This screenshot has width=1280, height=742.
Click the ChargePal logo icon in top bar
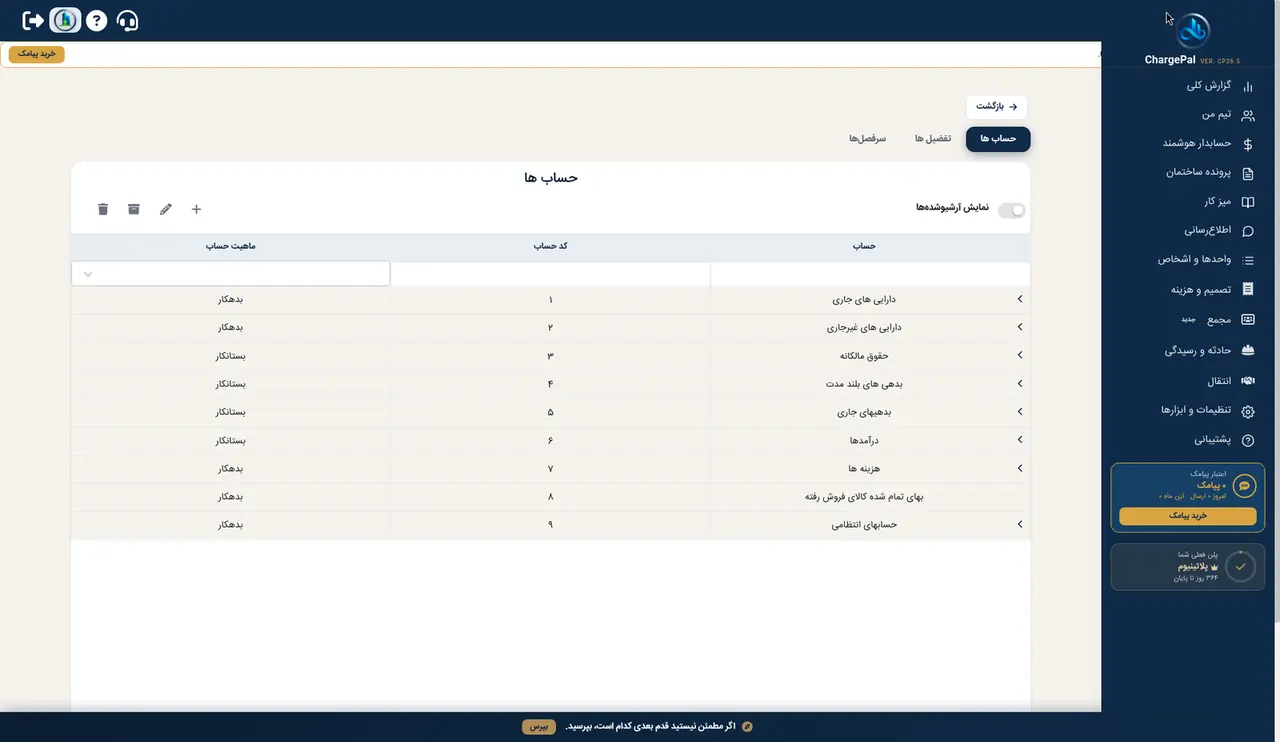point(65,20)
